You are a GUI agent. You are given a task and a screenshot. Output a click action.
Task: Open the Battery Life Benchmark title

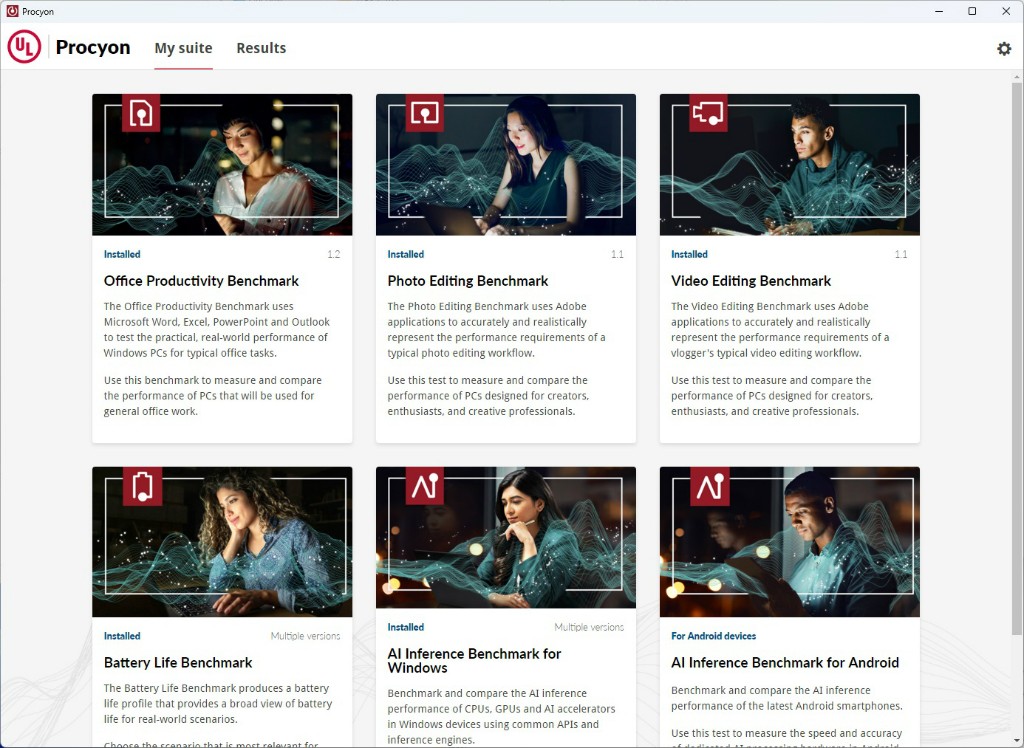178,662
